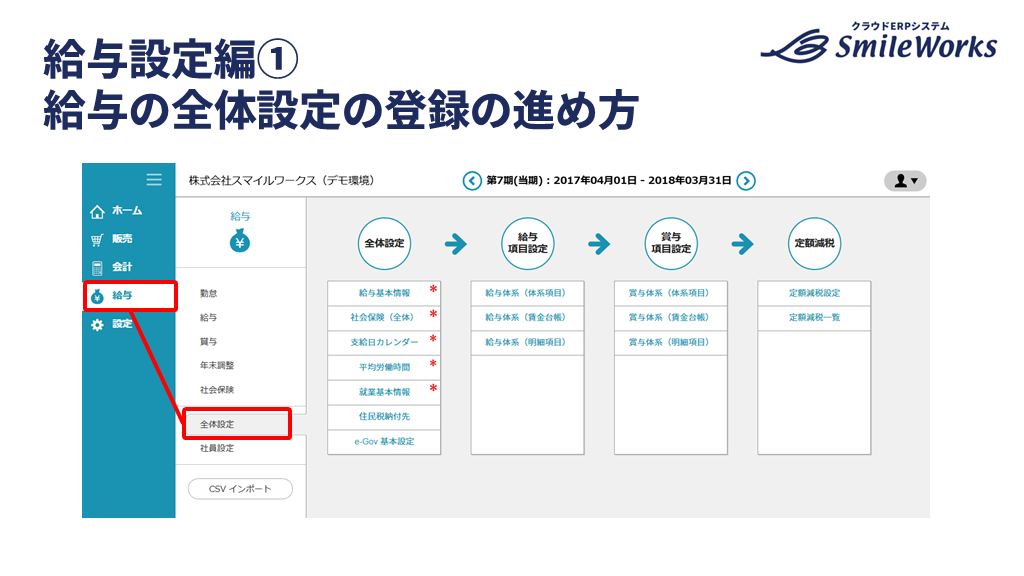Click the 全体設定 circle step
1024x576 pixels.
384,244
